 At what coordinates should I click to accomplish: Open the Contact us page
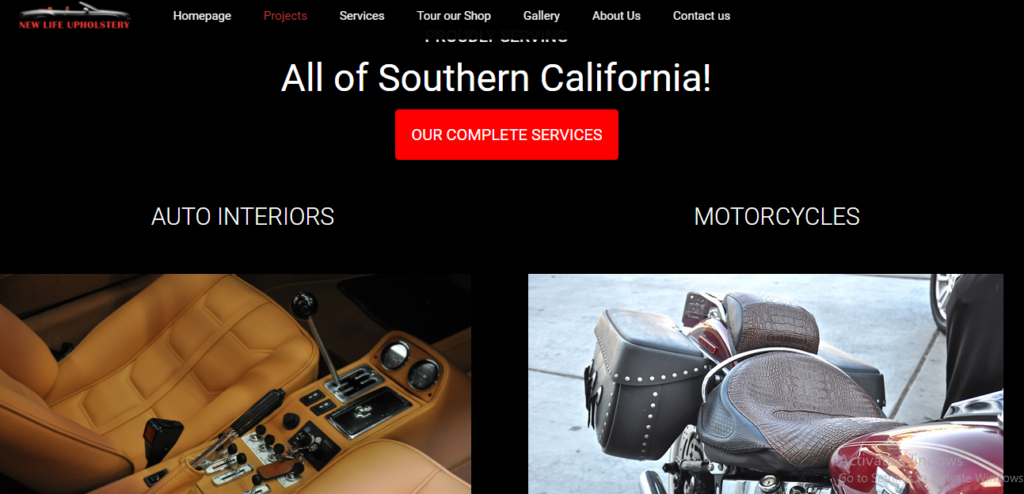click(x=701, y=16)
